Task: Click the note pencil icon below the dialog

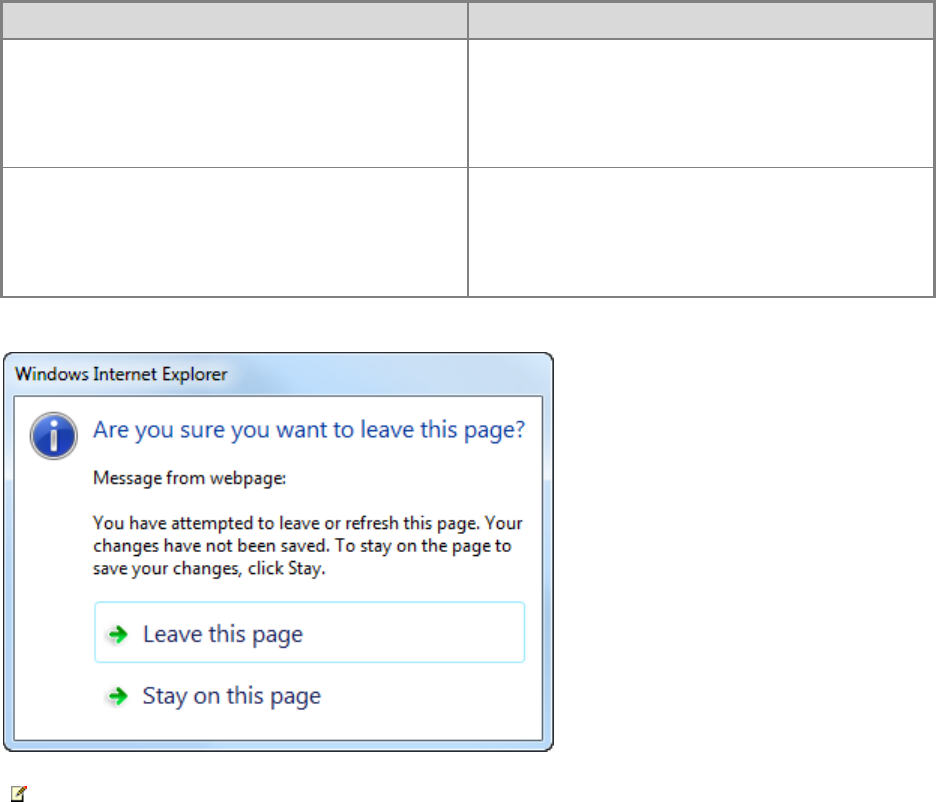Action: pos(19,793)
